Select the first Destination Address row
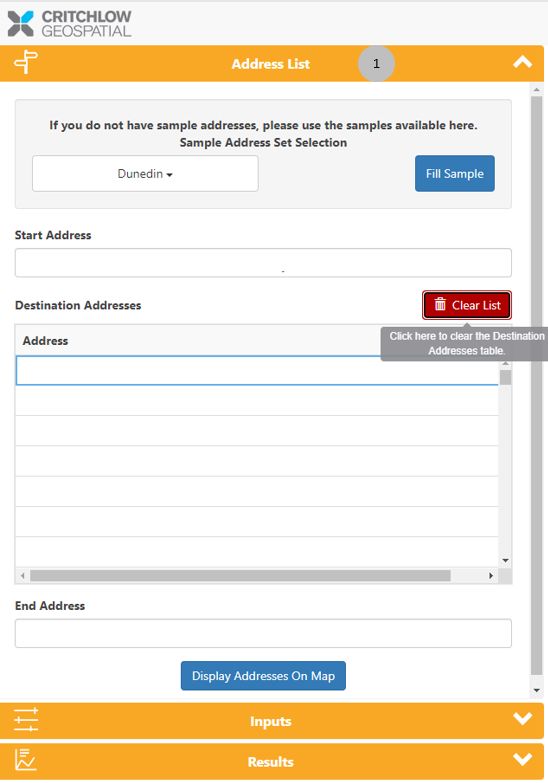548x783 pixels. pyautogui.click(x=257, y=371)
